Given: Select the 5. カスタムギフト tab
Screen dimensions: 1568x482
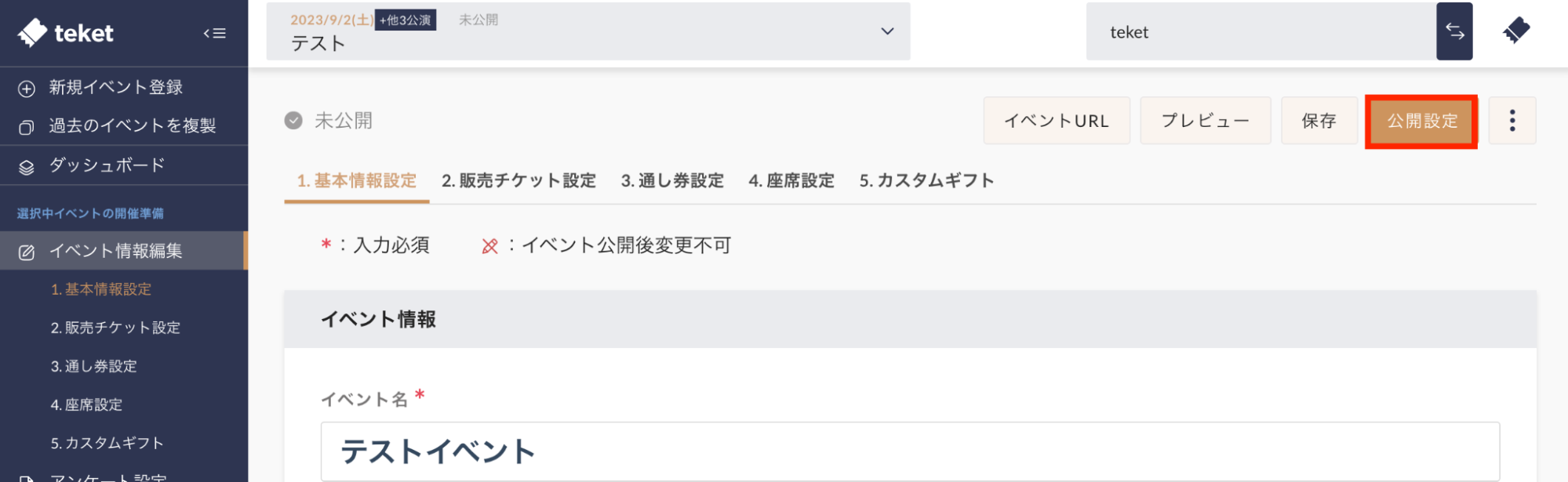Looking at the screenshot, I should click(x=926, y=181).
